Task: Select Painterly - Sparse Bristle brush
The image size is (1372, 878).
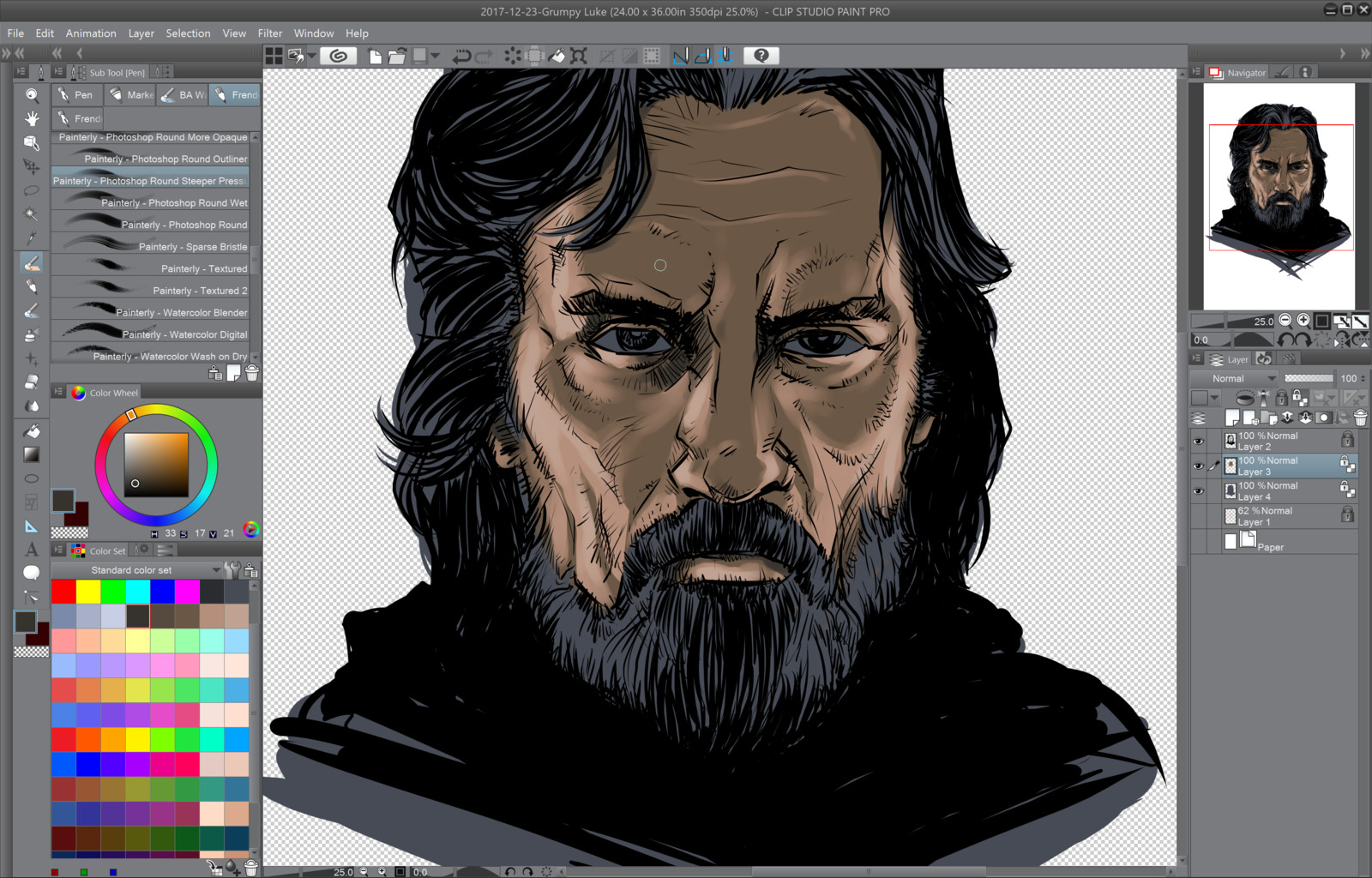Action: click(150, 246)
